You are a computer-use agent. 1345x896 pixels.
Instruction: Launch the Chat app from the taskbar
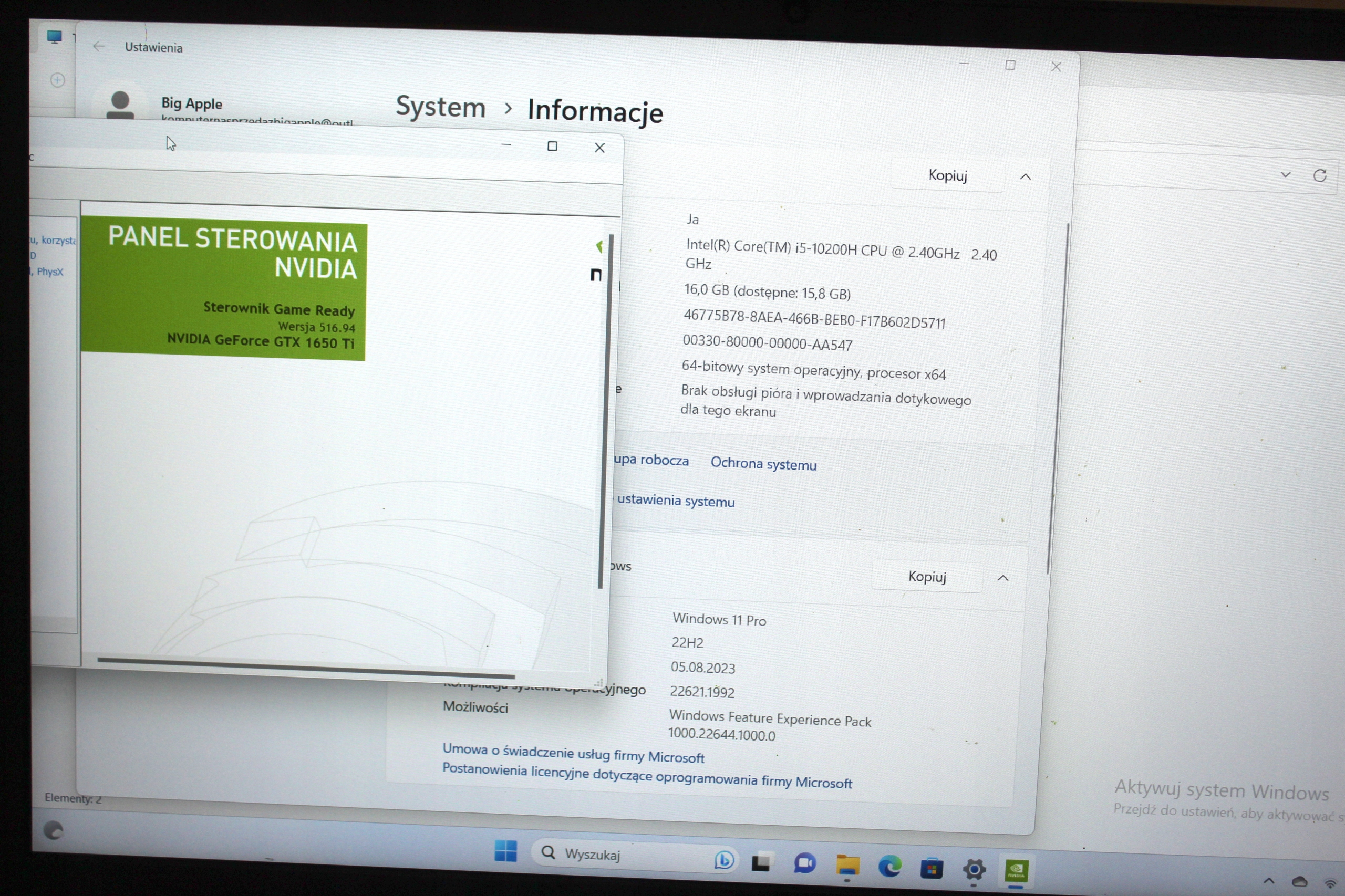(804, 863)
